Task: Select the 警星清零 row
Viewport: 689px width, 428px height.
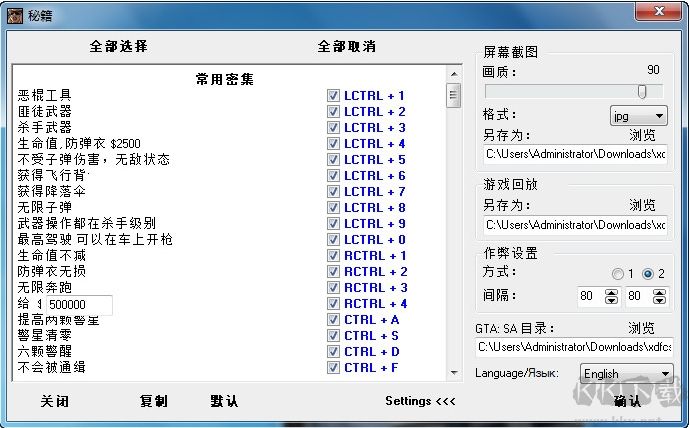Action: (x=44, y=336)
